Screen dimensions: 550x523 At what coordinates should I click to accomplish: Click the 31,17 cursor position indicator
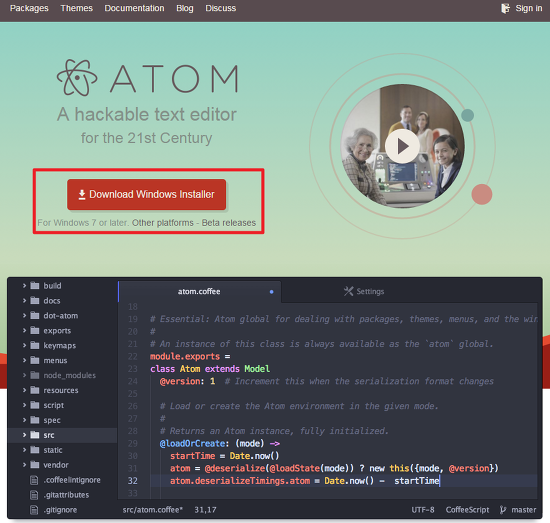pos(206,510)
